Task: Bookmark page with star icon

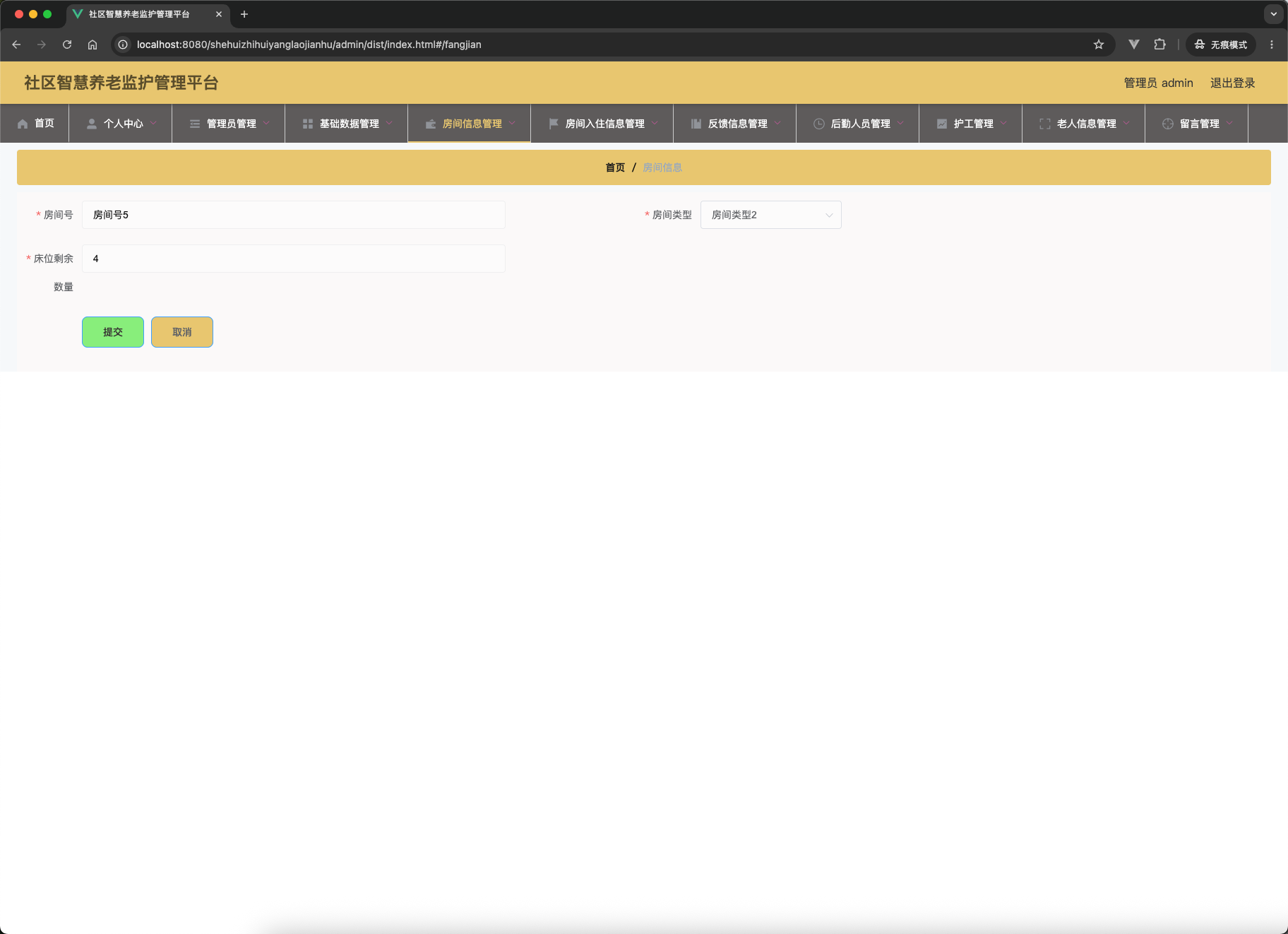Action: (1099, 45)
